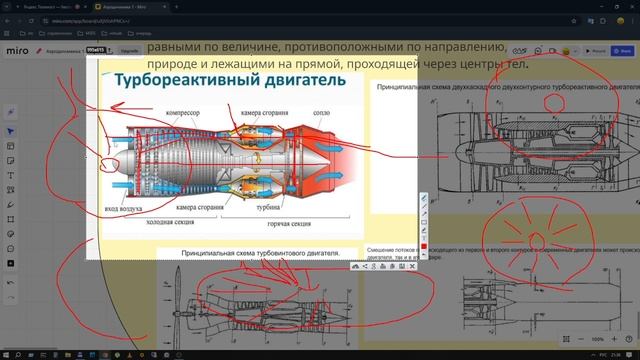
Task: Switch to the first browser tab
Action: pos(51,7)
